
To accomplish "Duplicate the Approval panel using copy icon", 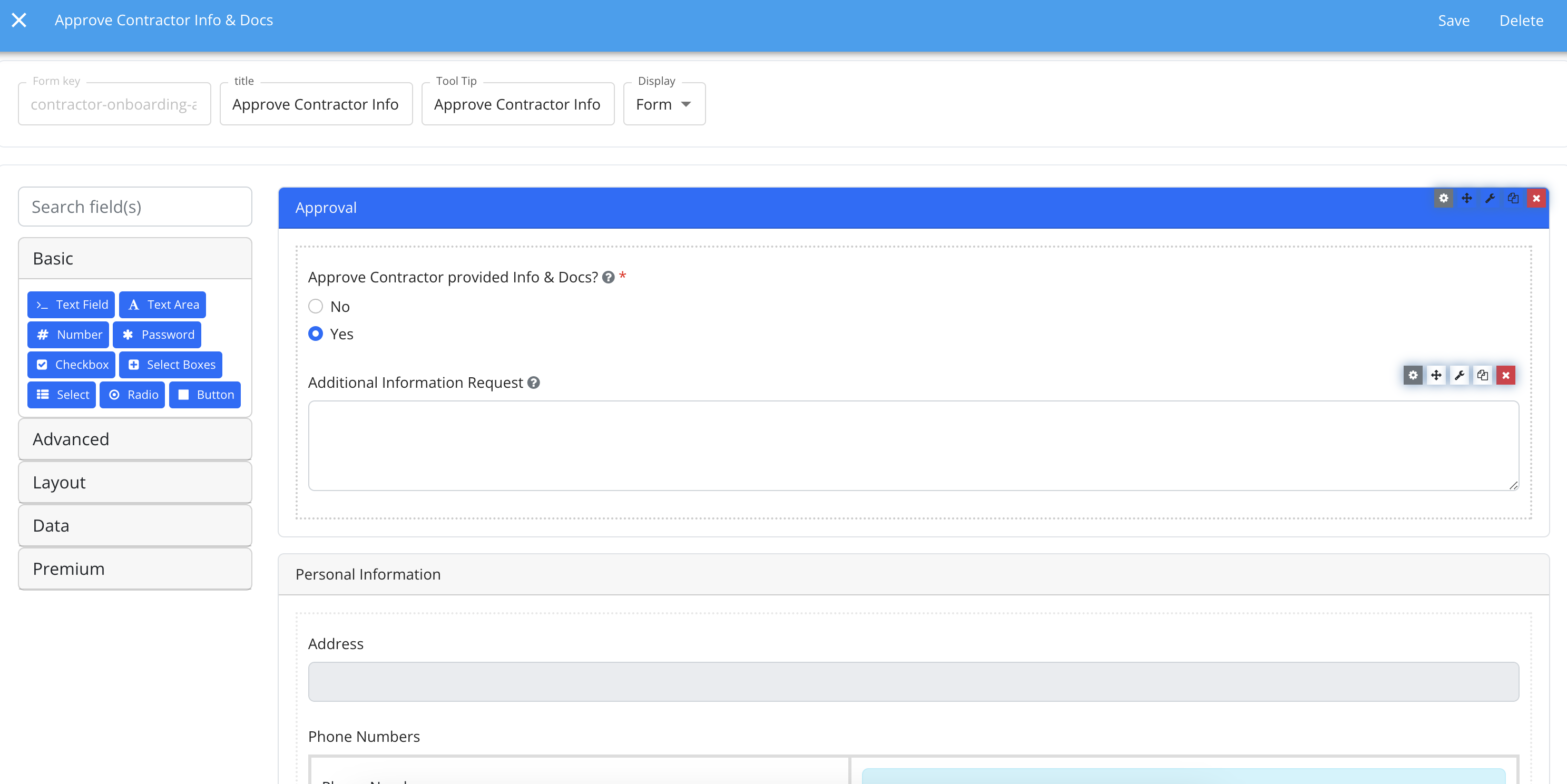I will (x=1513, y=198).
